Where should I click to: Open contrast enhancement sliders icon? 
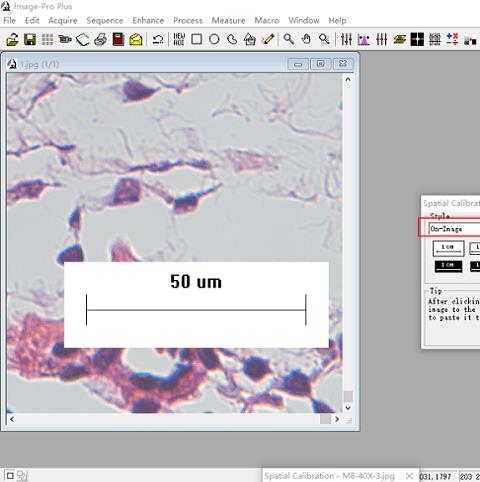pyautogui.click(x=346, y=40)
